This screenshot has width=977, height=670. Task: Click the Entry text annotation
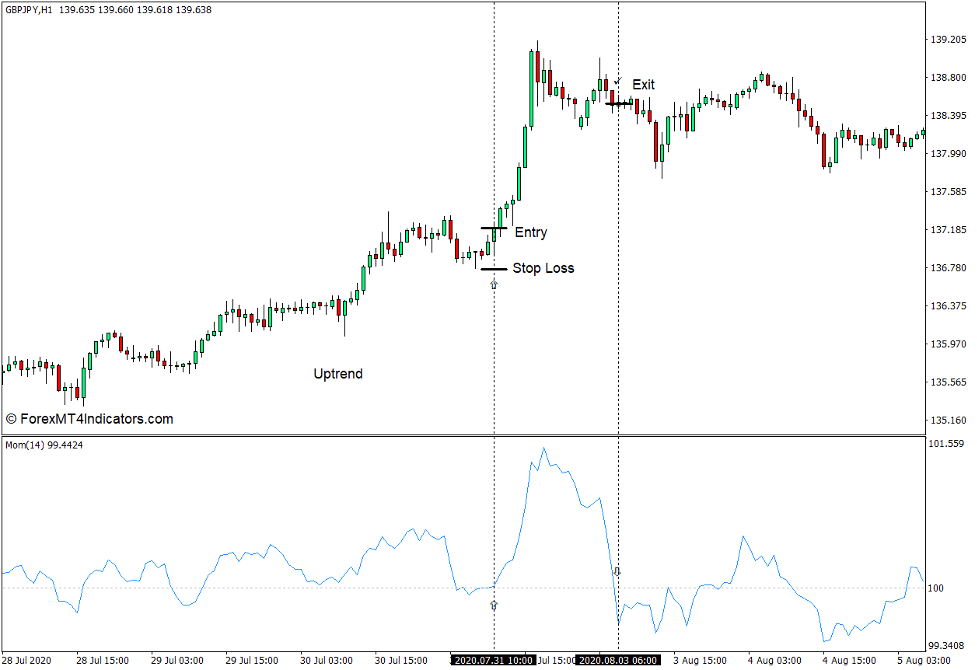(x=532, y=232)
